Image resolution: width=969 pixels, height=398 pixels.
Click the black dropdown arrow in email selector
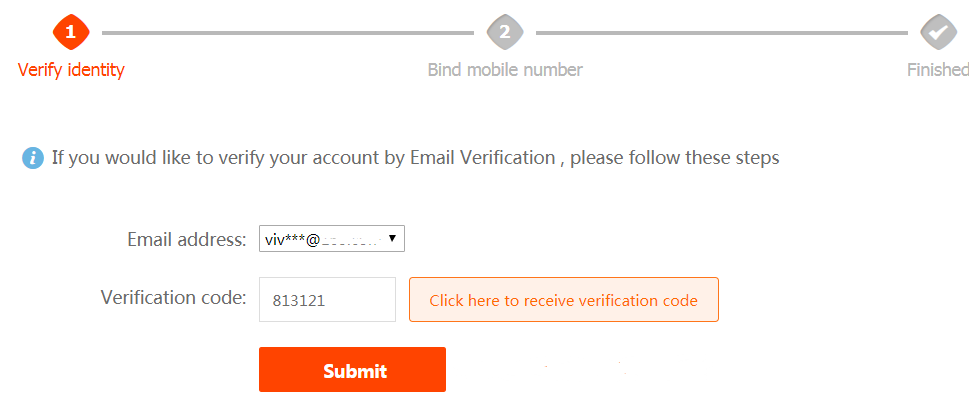pos(392,239)
